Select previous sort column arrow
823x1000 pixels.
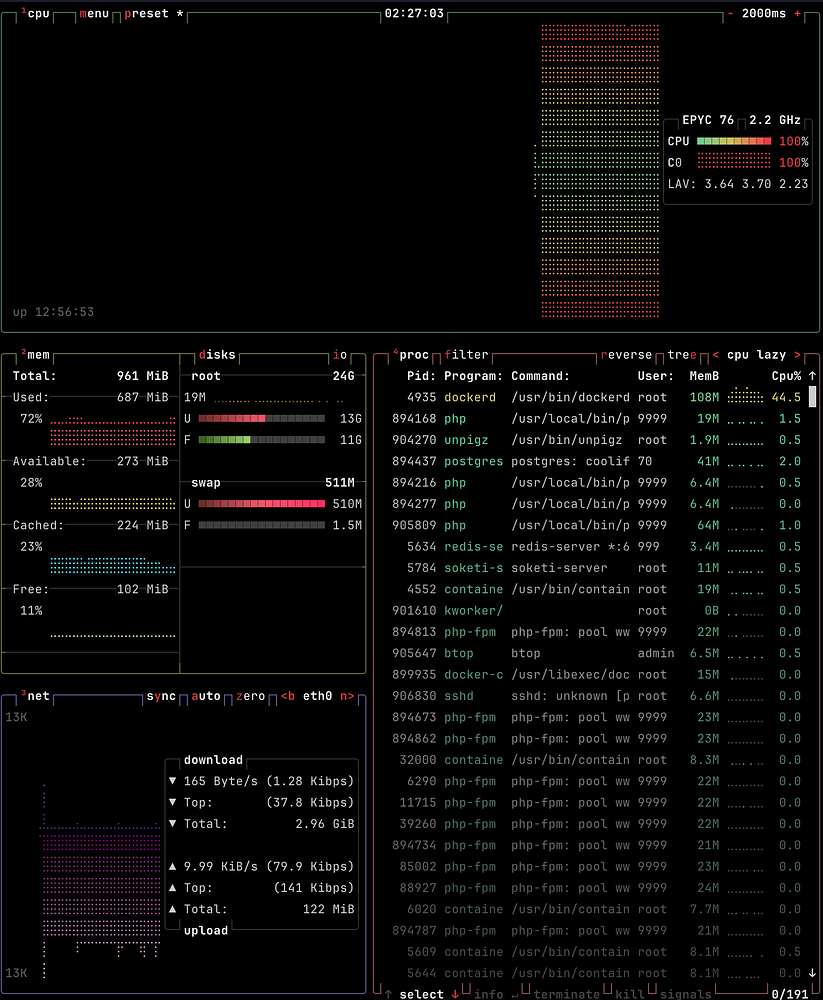pos(715,355)
